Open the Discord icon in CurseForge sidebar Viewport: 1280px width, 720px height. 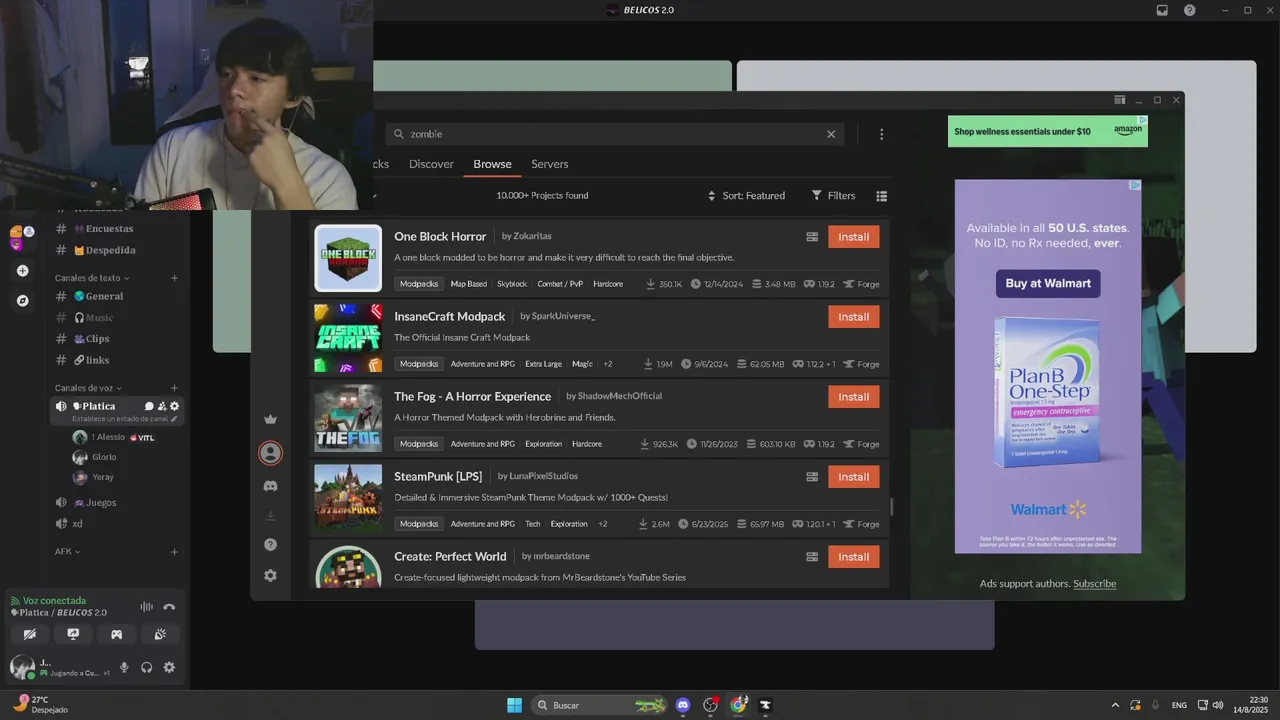[x=270, y=486]
